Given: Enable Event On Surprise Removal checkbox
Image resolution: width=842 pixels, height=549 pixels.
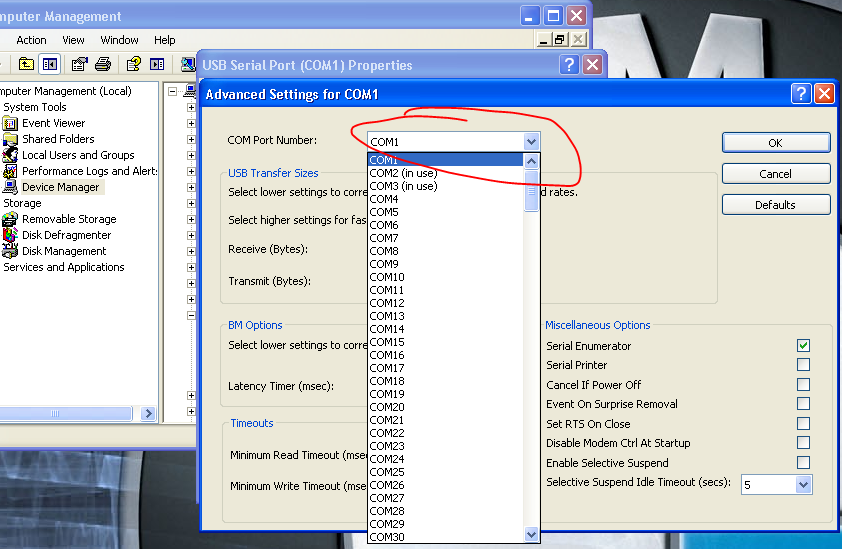Looking at the screenshot, I should pos(803,404).
